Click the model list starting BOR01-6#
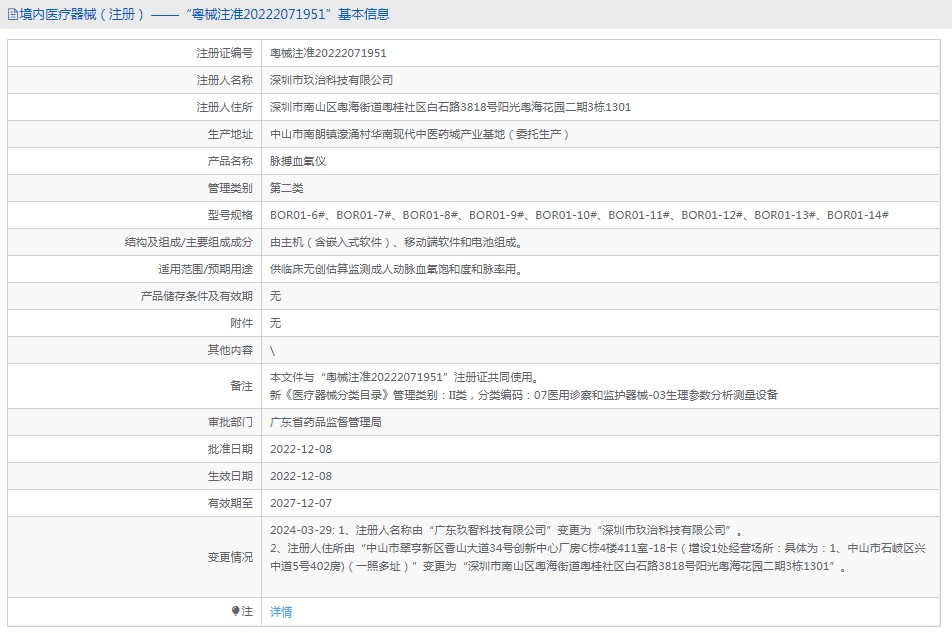This screenshot has width=952, height=633. pyautogui.click(x=579, y=215)
